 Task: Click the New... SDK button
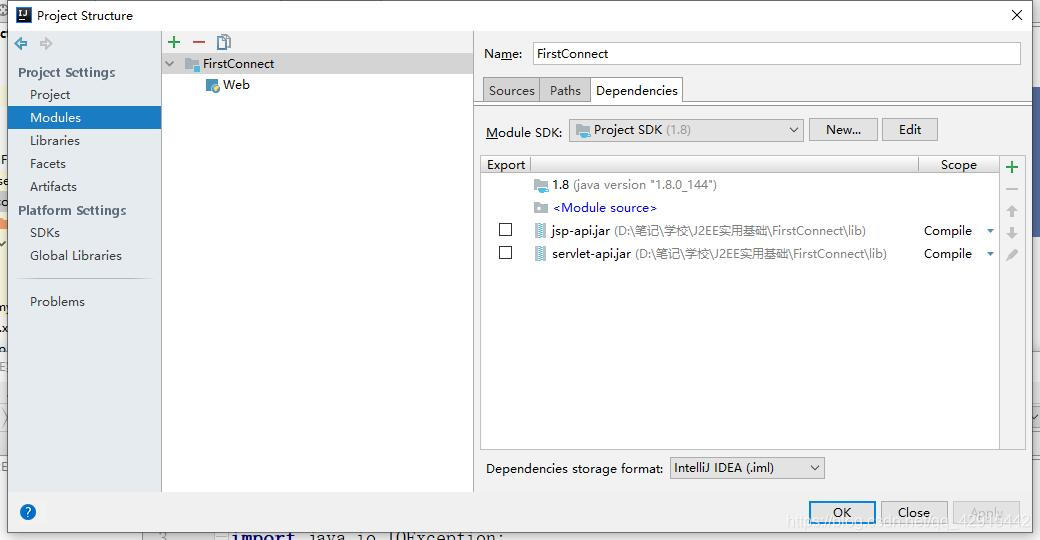843,130
